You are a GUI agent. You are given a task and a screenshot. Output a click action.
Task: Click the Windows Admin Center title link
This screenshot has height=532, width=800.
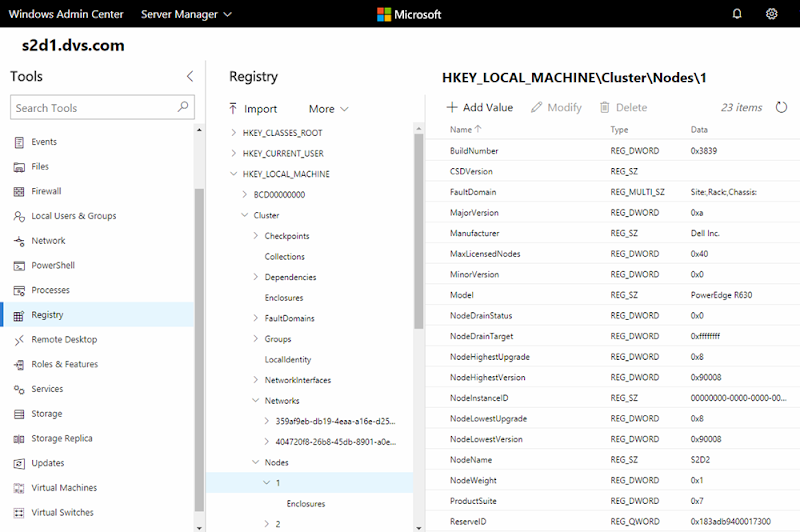click(66, 14)
